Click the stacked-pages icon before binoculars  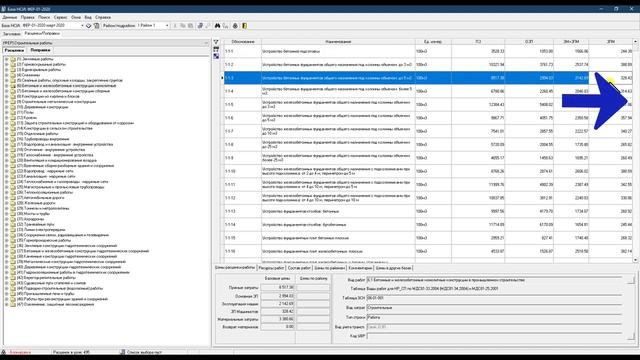click(x=200, y=26)
